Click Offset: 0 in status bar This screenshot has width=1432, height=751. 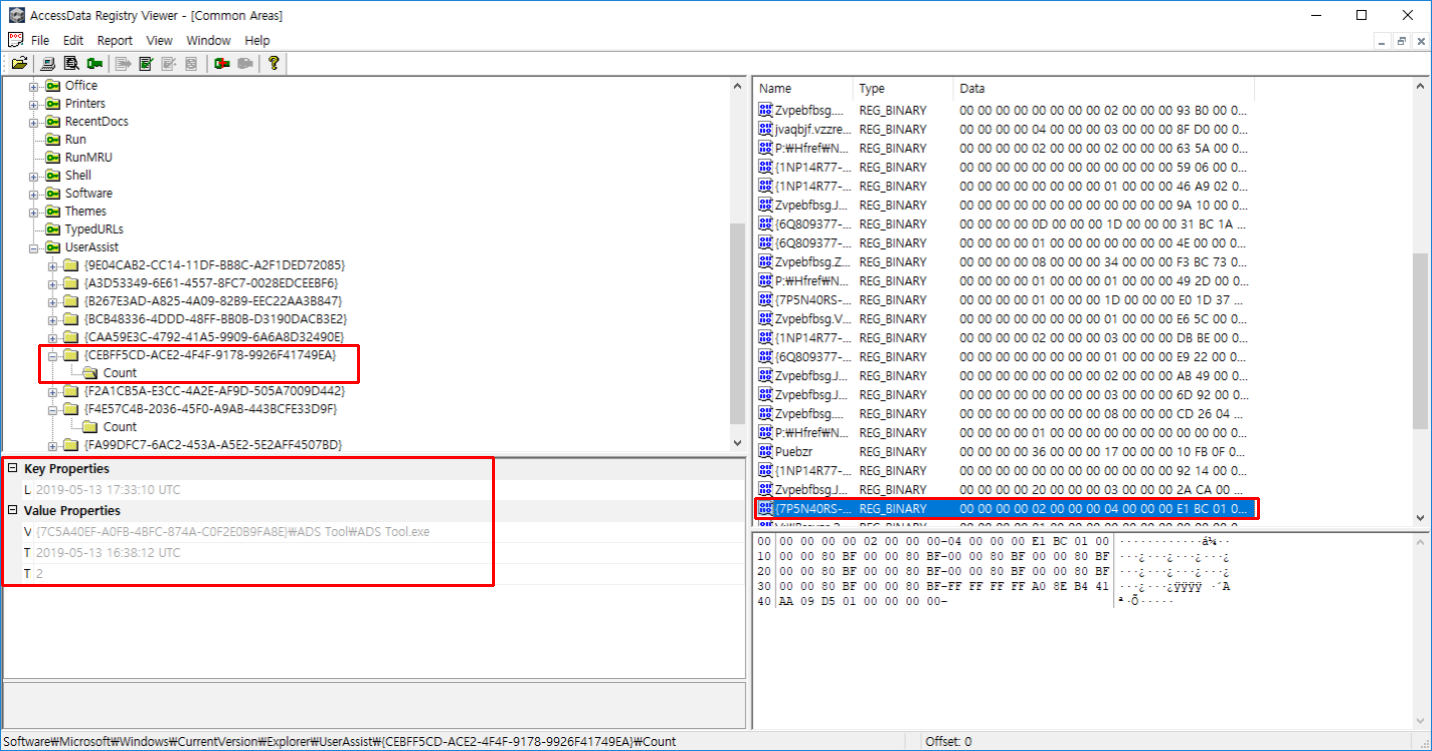pos(950,742)
